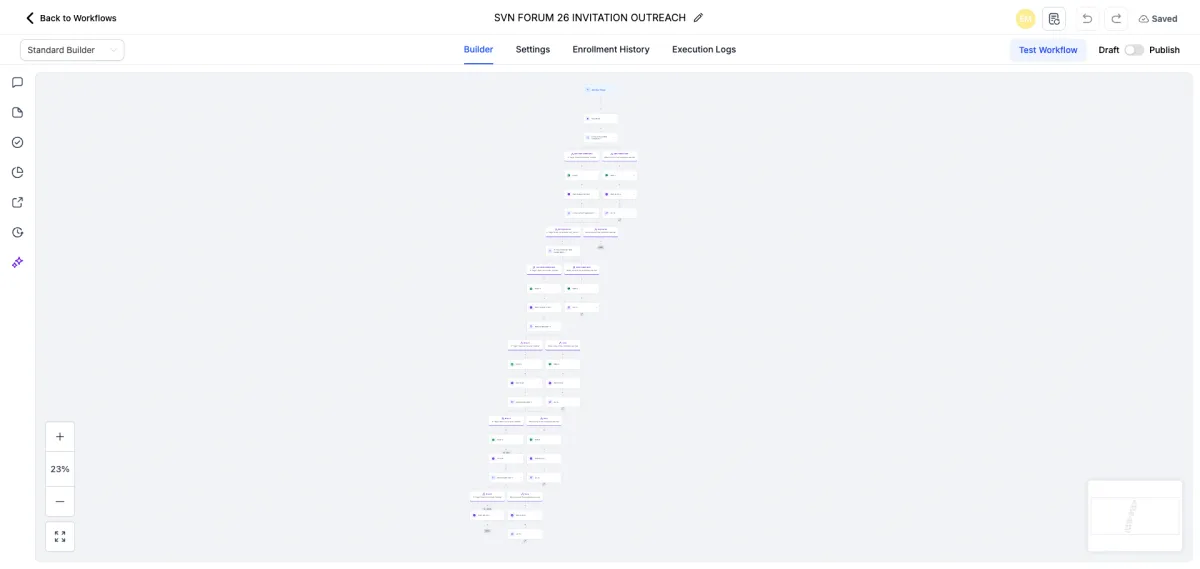Open the Standard Builder dropdown

pyautogui.click(x=72, y=50)
